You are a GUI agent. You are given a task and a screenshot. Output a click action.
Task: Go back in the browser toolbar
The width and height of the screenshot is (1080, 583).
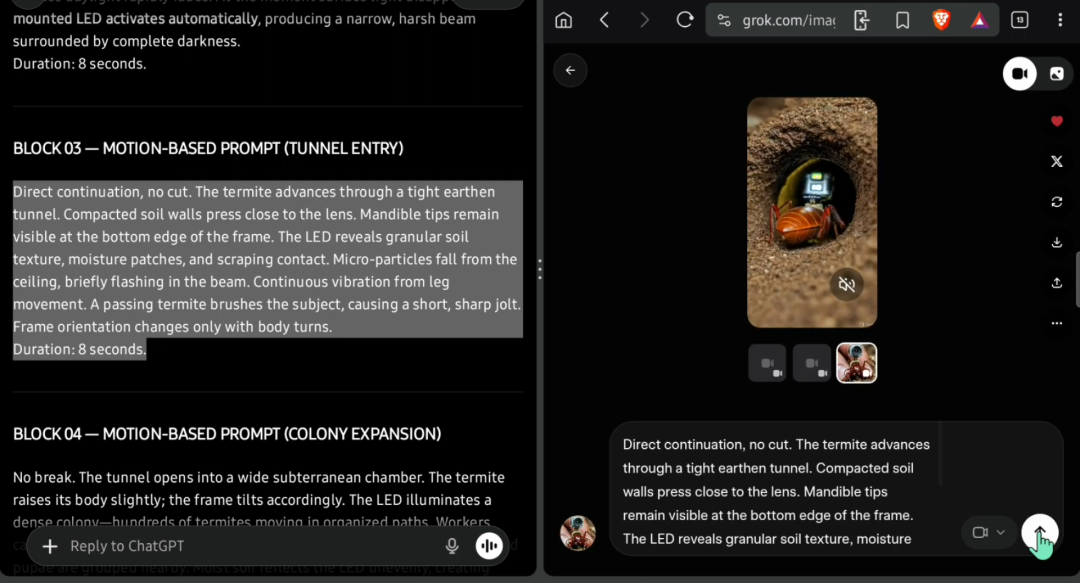pos(604,20)
